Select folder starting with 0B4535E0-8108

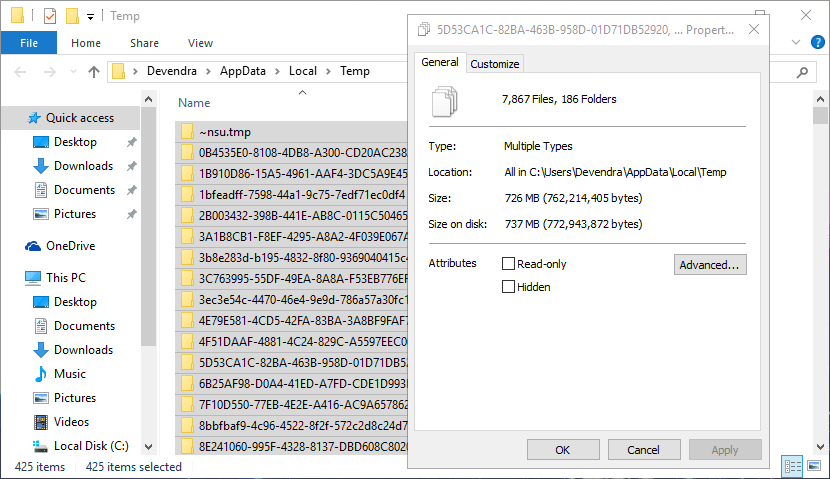pos(291,152)
